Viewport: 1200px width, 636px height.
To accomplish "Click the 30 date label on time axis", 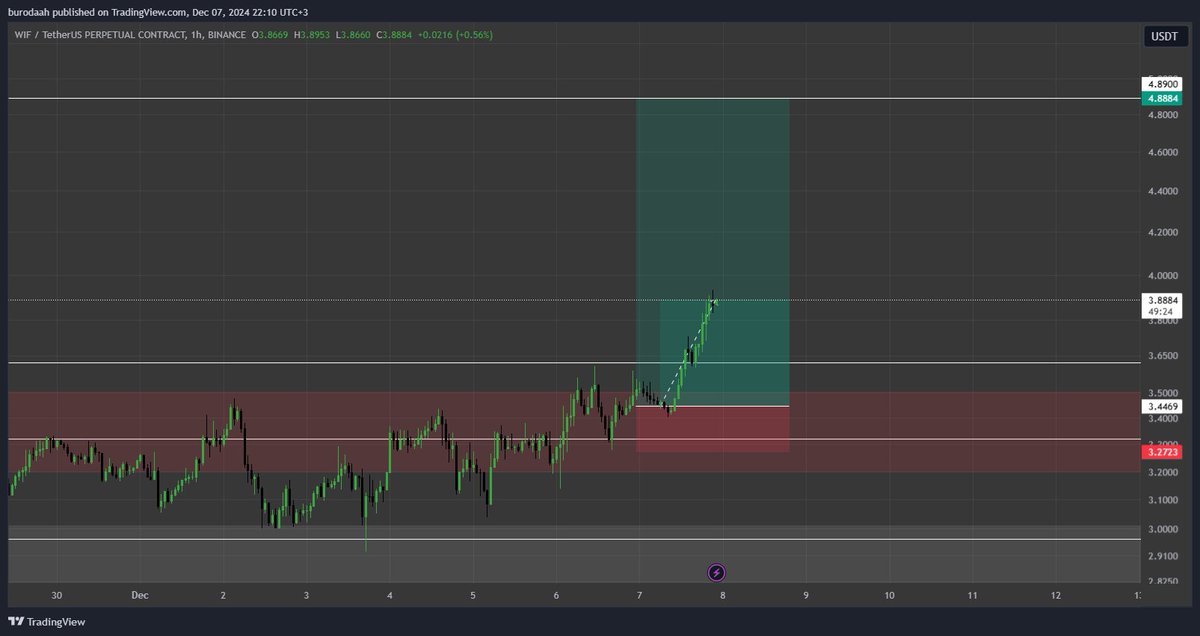I will tap(56, 595).
